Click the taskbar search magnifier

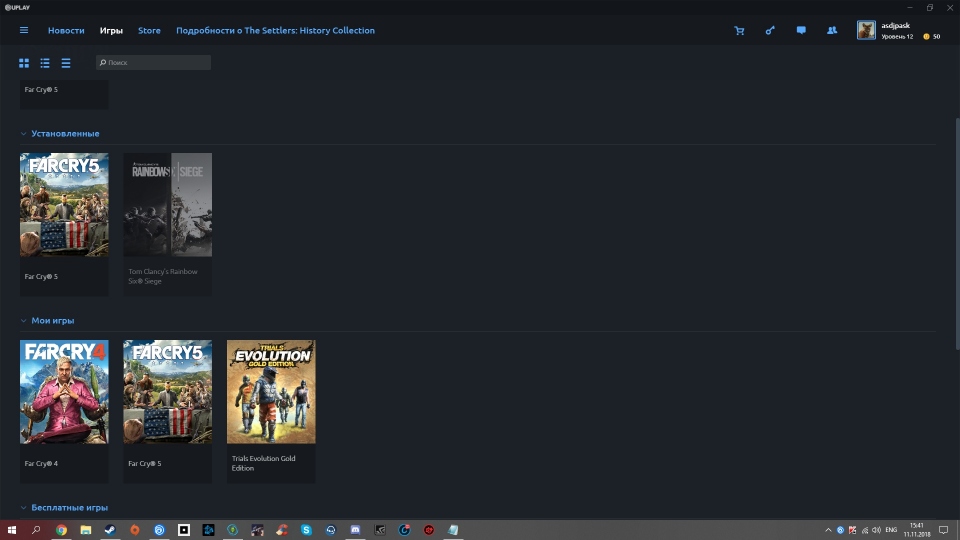pos(36,530)
